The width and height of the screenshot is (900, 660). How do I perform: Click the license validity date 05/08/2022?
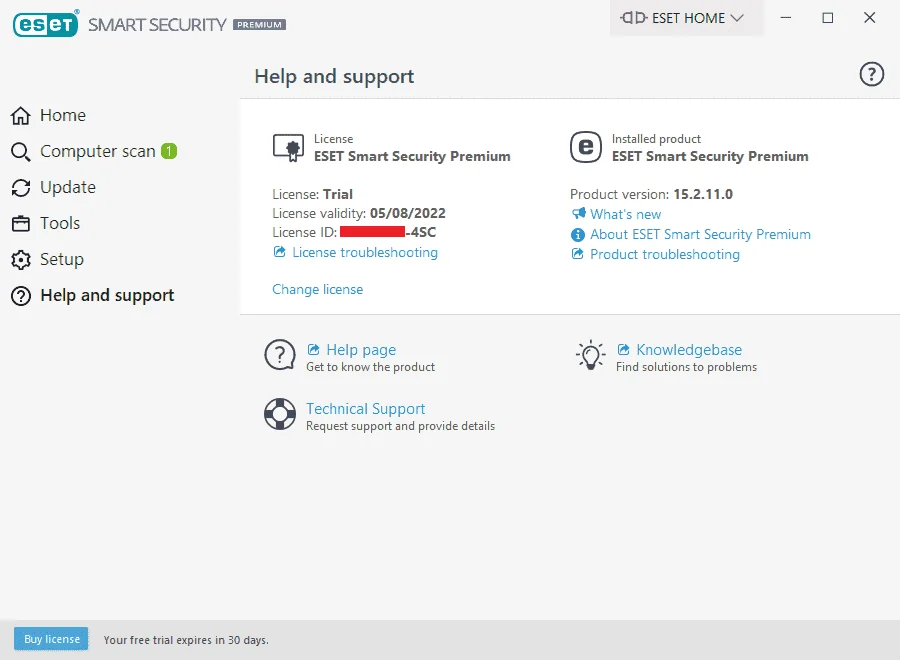point(408,213)
